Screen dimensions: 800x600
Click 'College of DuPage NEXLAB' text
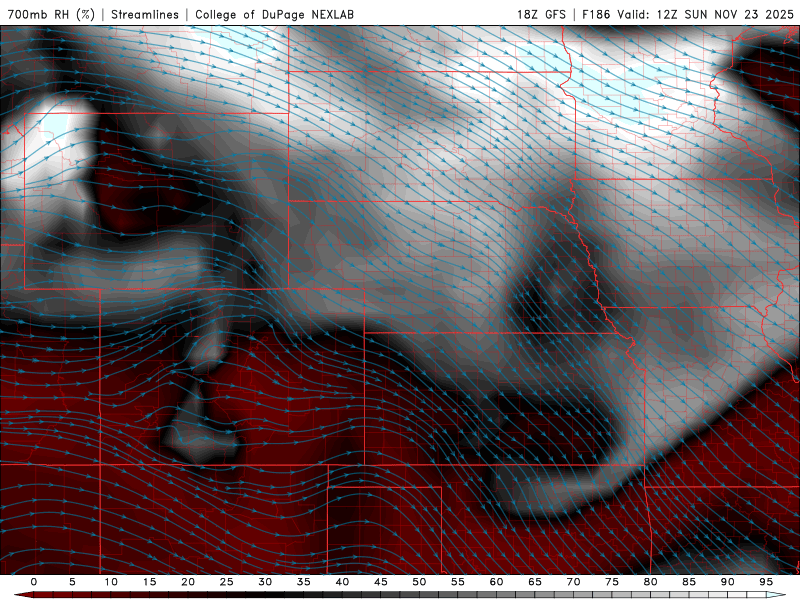274,14
